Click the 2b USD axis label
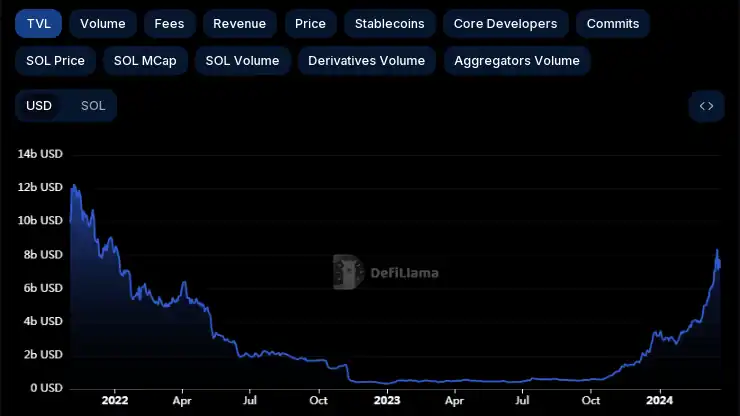The image size is (740, 416). (x=43, y=355)
